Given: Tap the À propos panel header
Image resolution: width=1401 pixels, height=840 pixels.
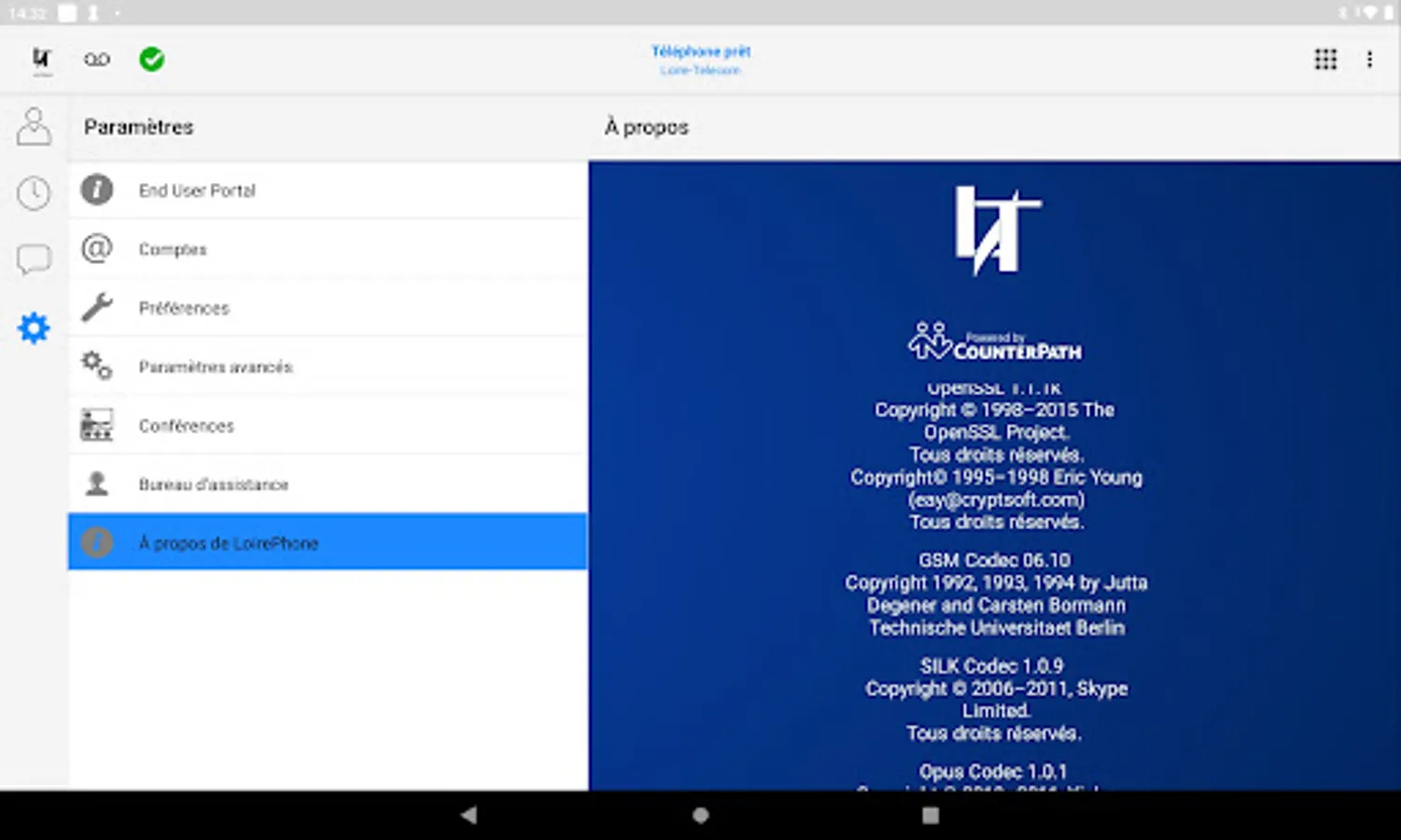Looking at the screenshot, I should (646, 127).
